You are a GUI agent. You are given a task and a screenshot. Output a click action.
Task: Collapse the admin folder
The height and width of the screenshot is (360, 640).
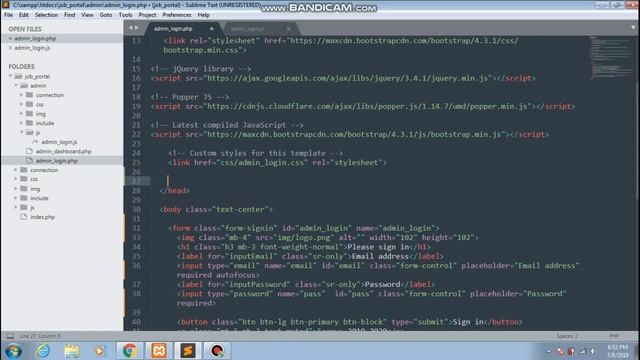(16, 86)
